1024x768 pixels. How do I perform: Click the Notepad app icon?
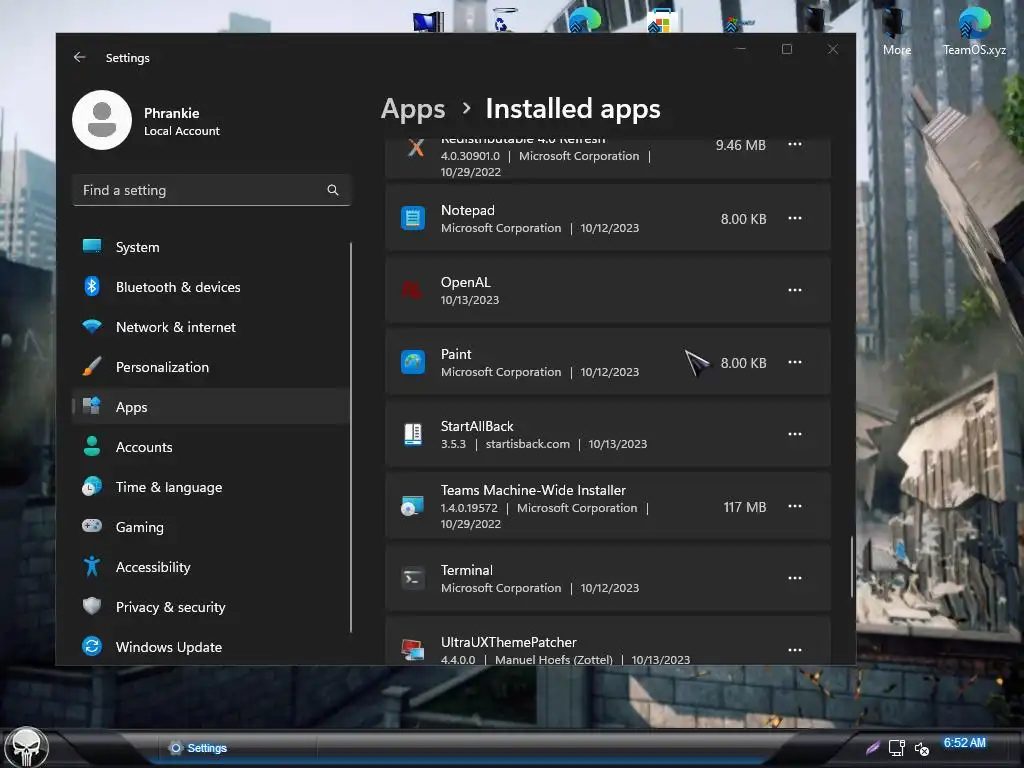coord(413,218)
